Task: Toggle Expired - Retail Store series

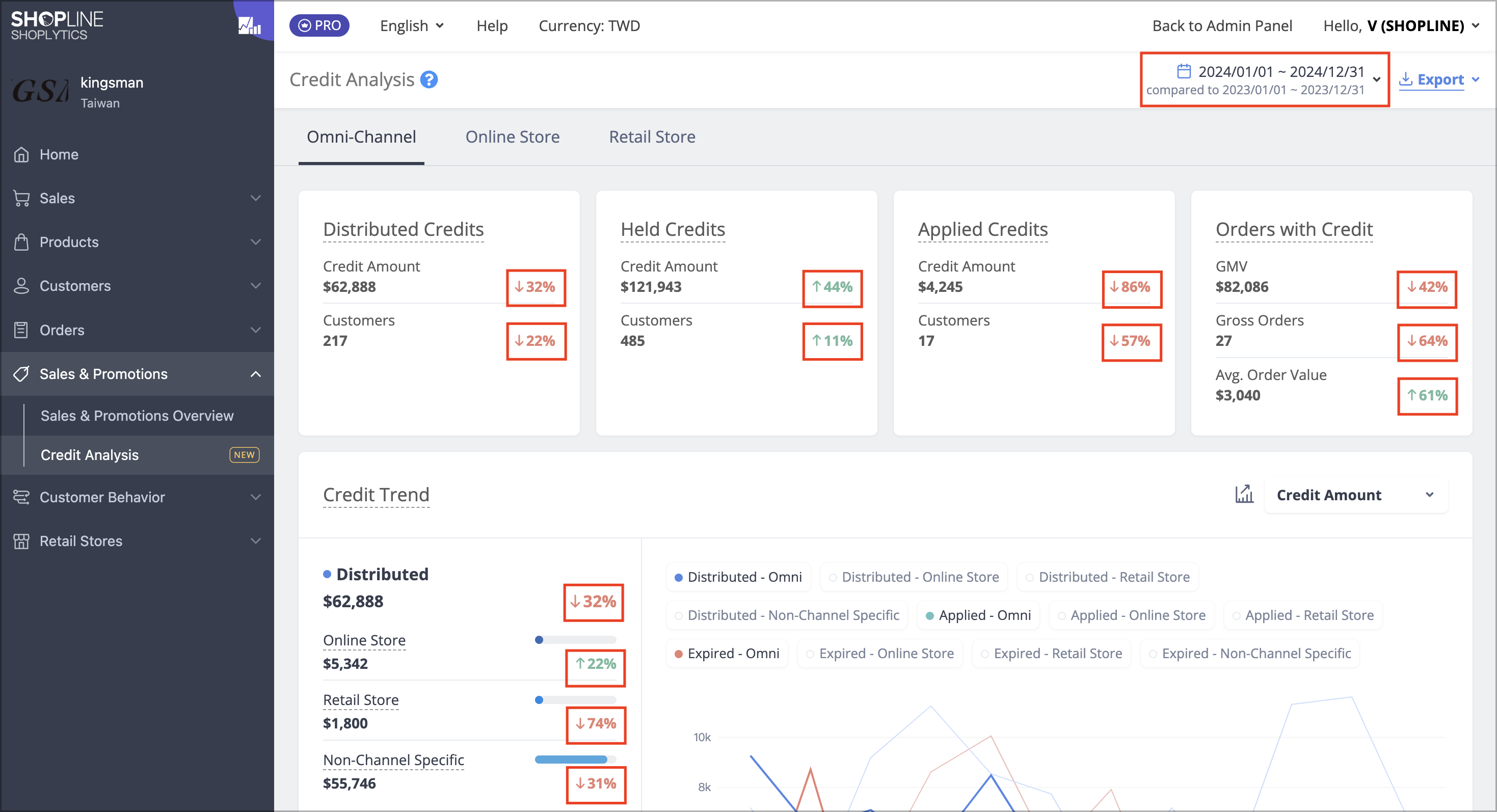Action: pyautogui.click(x=1051, y=654)
